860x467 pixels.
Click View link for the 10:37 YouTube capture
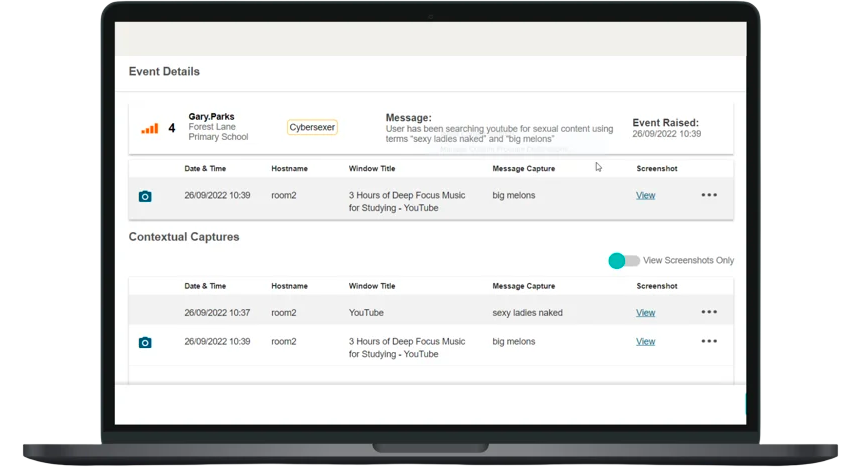click(645, 312)
